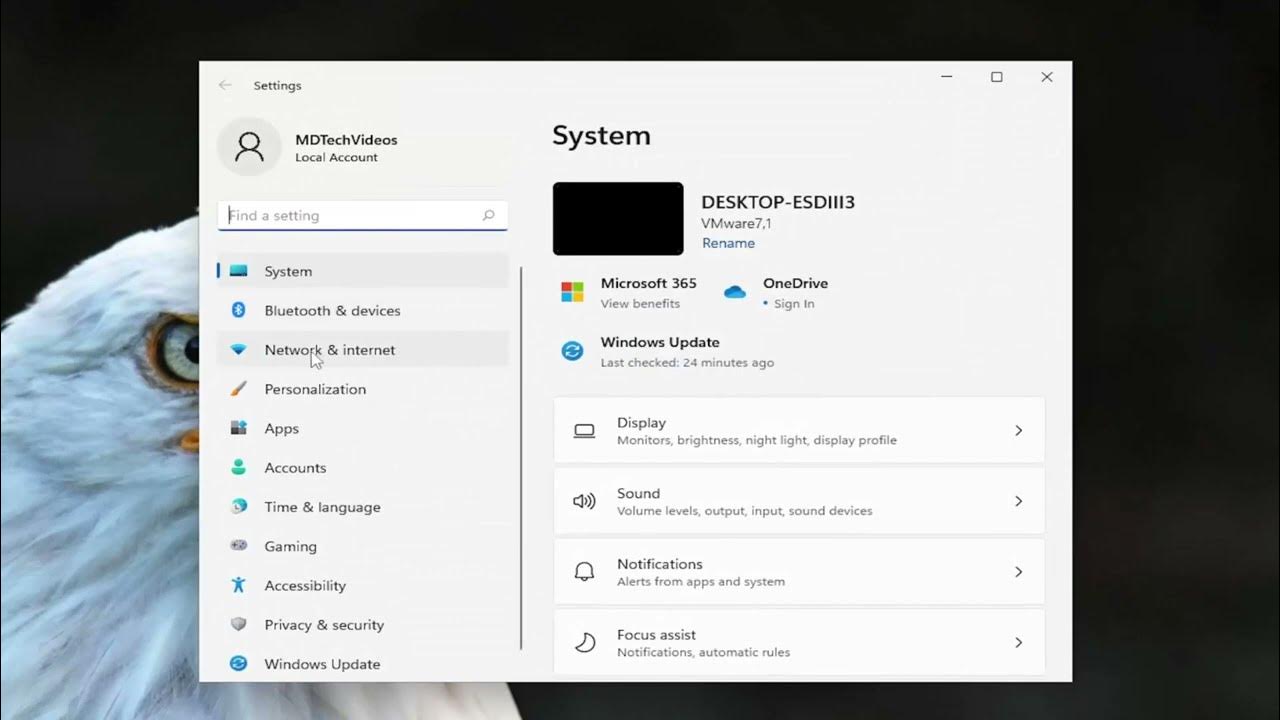The height and width of the screenshot is (720, 1280).
Task: Click the Rename link under PC name
Action: pos(728,243)
